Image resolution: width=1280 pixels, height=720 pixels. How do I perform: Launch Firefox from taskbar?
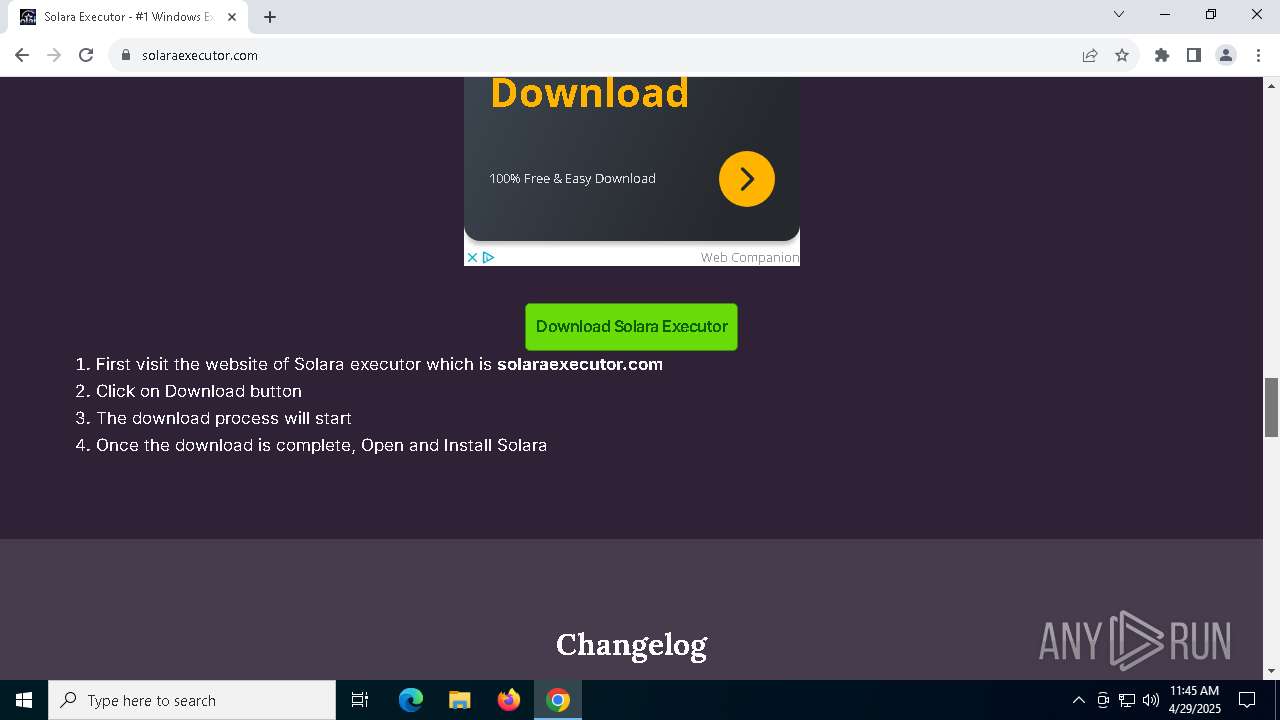click(508, 700)
